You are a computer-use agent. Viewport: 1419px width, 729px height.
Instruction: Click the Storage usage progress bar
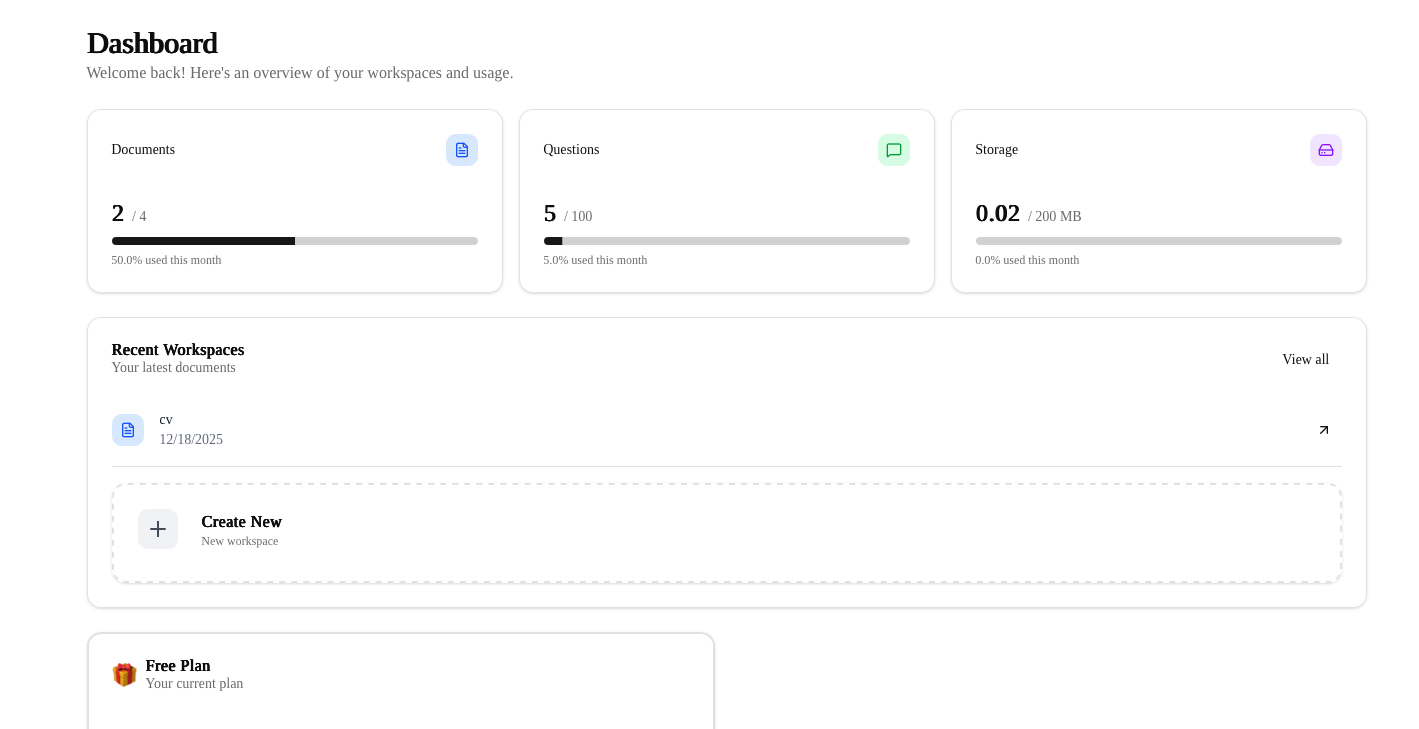[x=1159, y=241]
